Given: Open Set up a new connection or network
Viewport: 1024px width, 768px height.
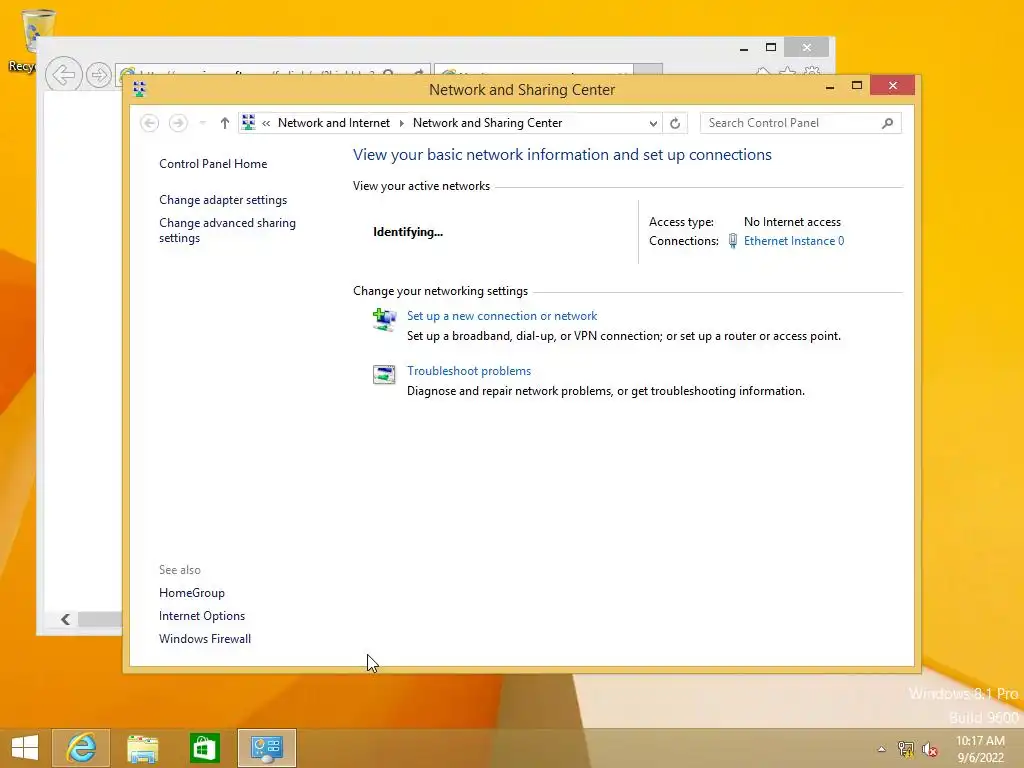Looking at the screenshot, I should (x=502, y=316).
